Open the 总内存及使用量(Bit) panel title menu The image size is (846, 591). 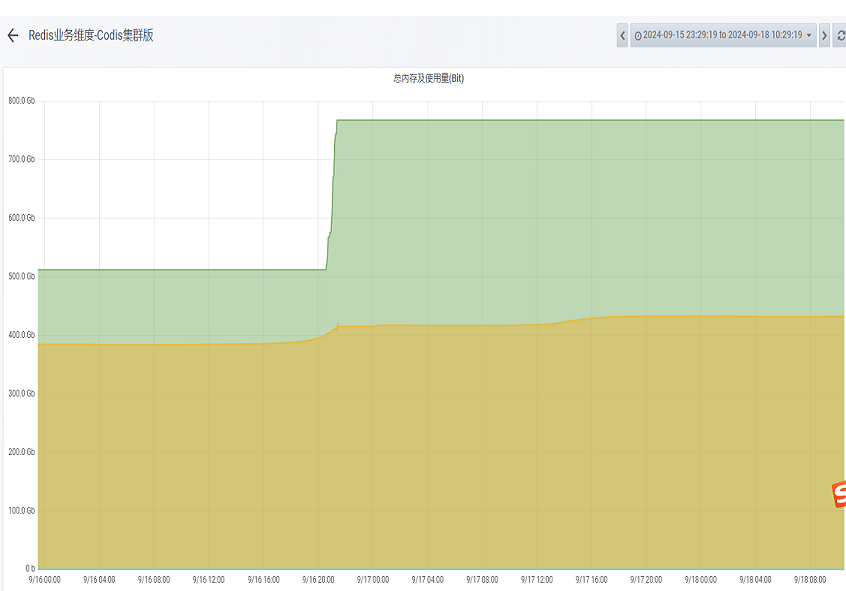point(428,78)
